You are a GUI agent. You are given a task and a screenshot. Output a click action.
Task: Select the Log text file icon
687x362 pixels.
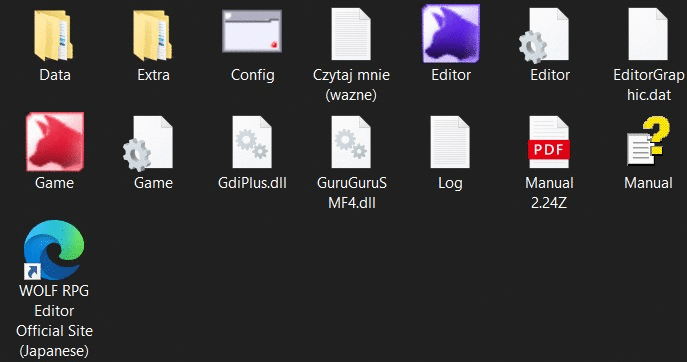pos(450,142)
